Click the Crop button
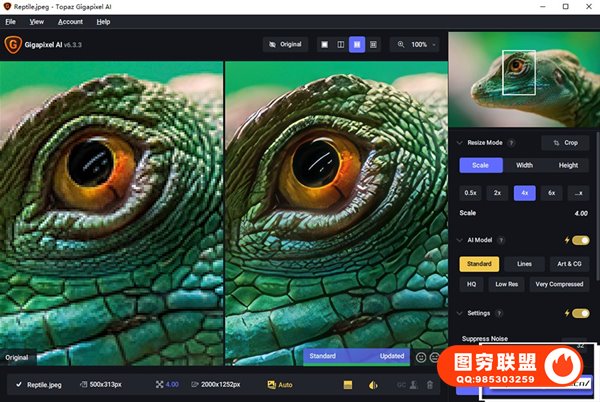 (565, 144)
